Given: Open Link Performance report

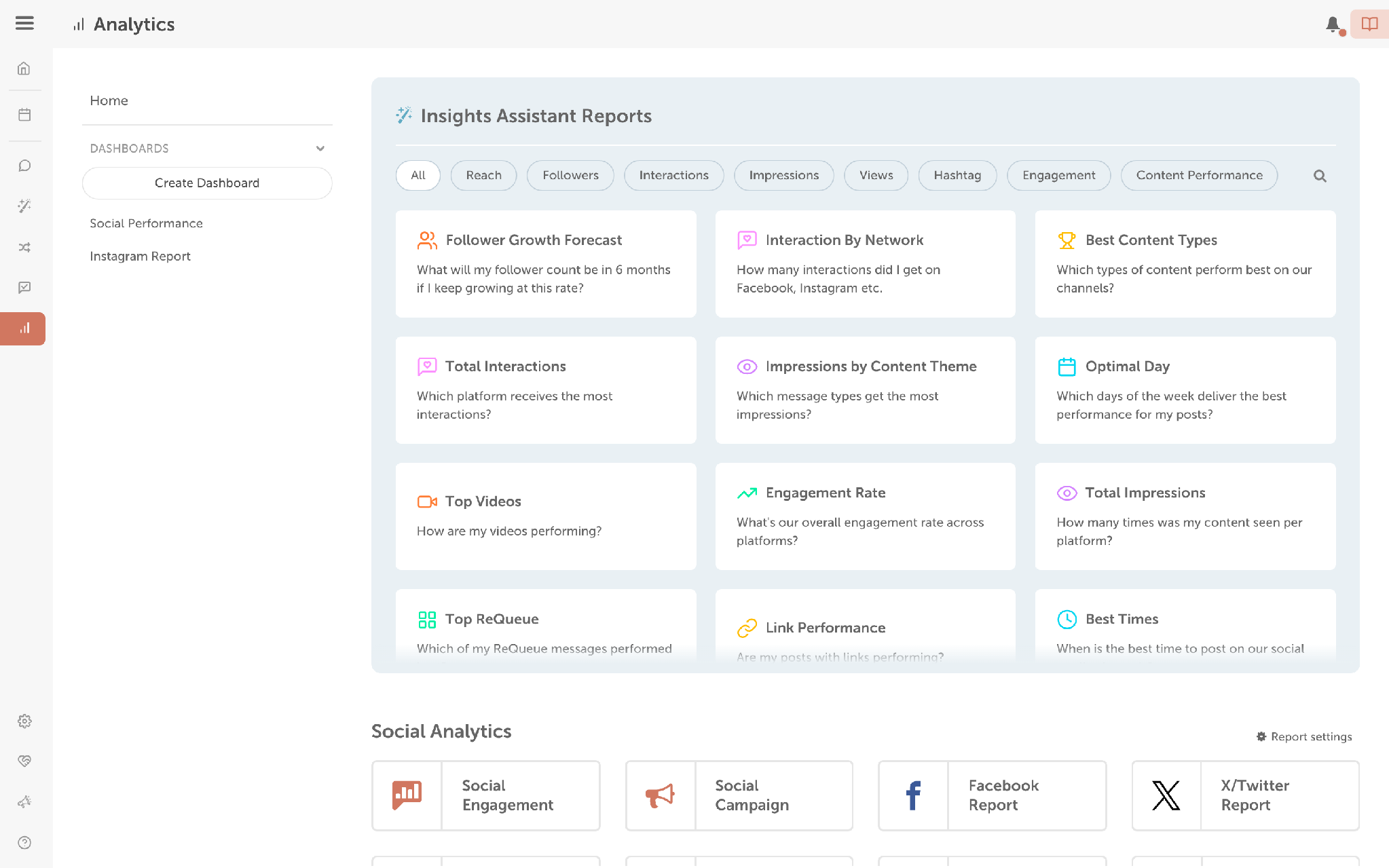Looking at the screenshot, I should (x=866, y=626).
